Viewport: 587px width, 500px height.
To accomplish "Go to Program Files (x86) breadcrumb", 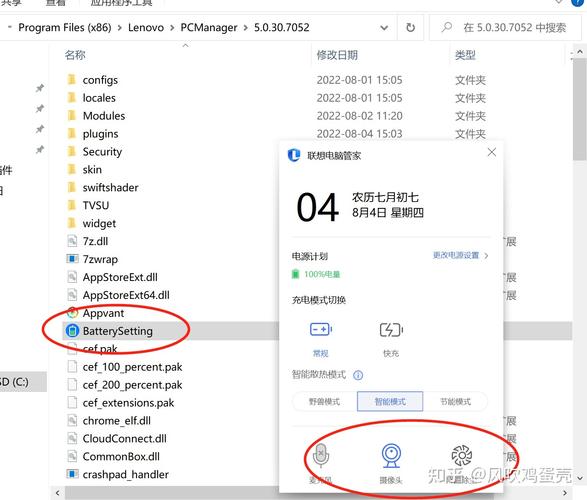I will tap(65, 28).
